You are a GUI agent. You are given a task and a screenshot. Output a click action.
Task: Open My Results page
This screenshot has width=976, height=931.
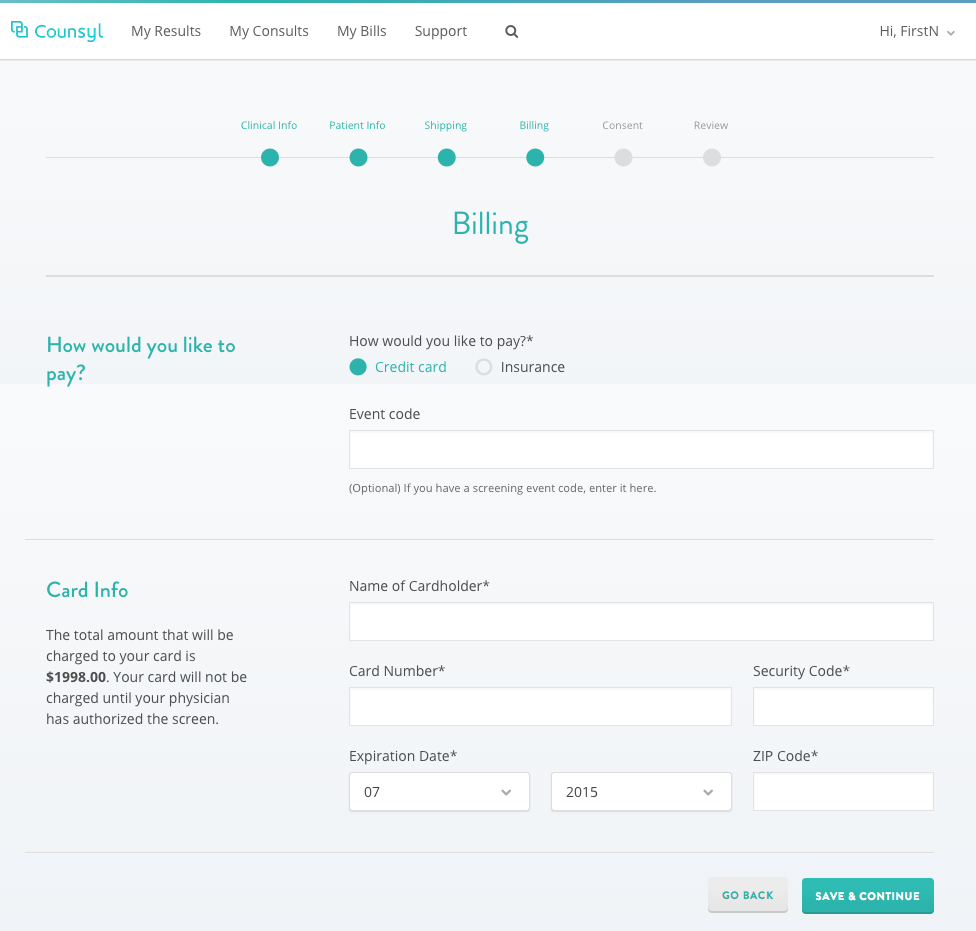click(x=166, y=31)
